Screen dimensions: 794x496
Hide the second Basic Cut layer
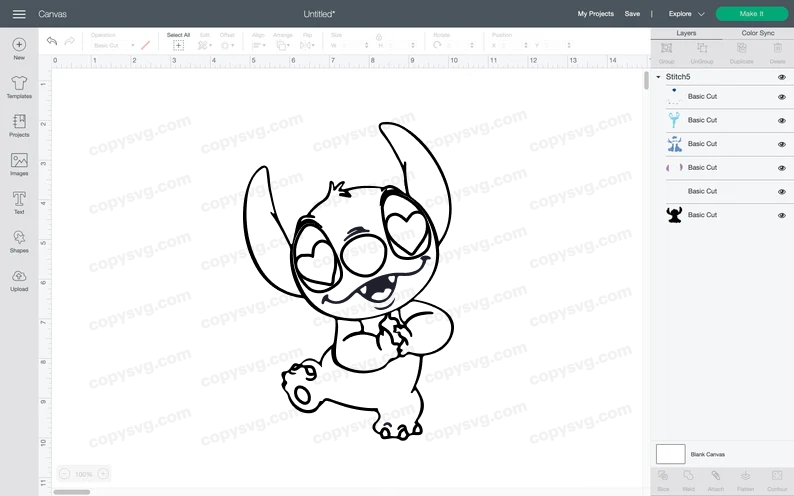point(782,120)
